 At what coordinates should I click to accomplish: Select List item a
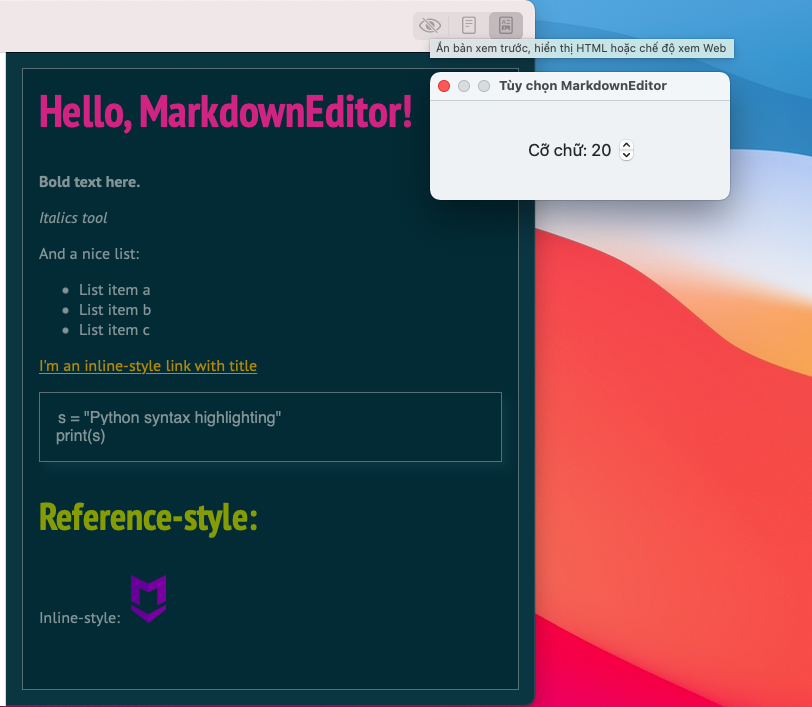coord(114,290)
